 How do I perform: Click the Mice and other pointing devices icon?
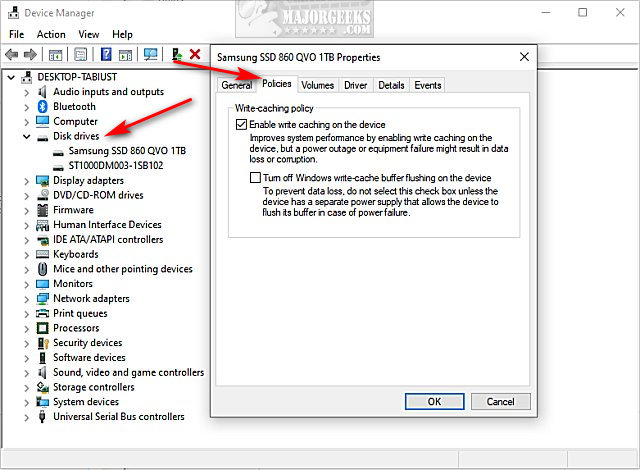point(42,269)
